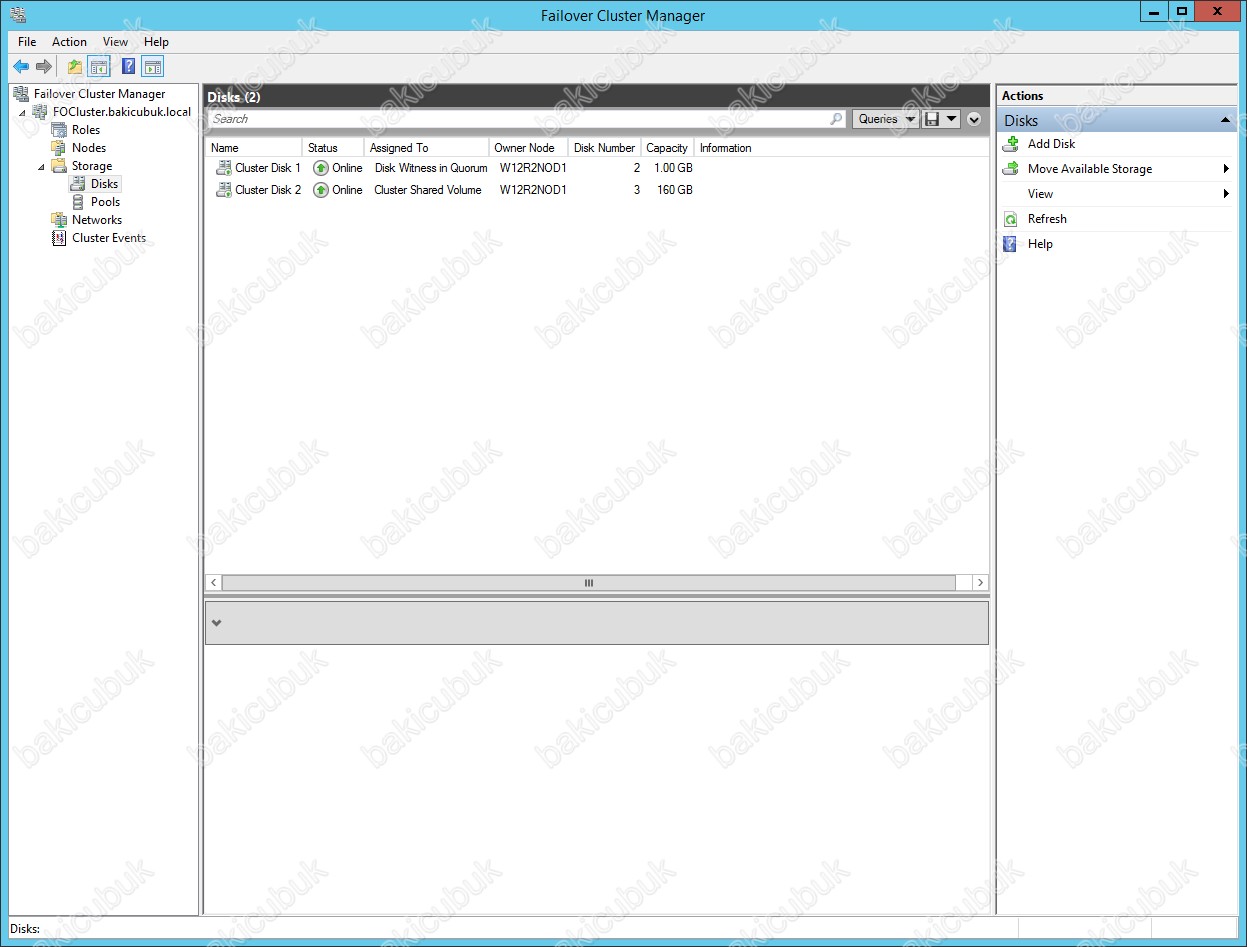The height and width of the screenshot is (947, 1247).
Task: Collapse the Disks section in Actions pane
Action: coord(1225,121)
